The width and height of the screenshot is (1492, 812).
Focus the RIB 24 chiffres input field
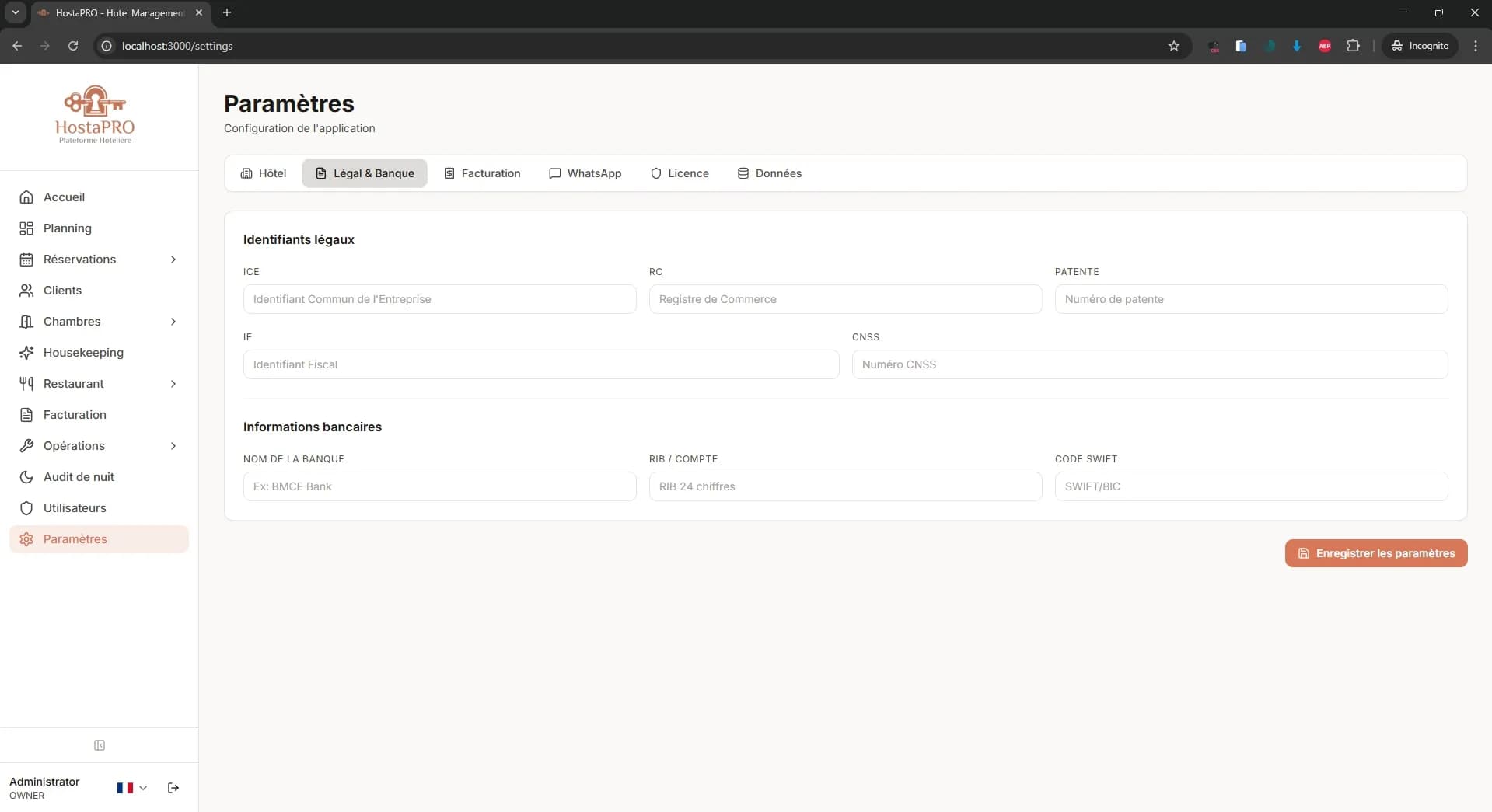(x=845, y=486)
